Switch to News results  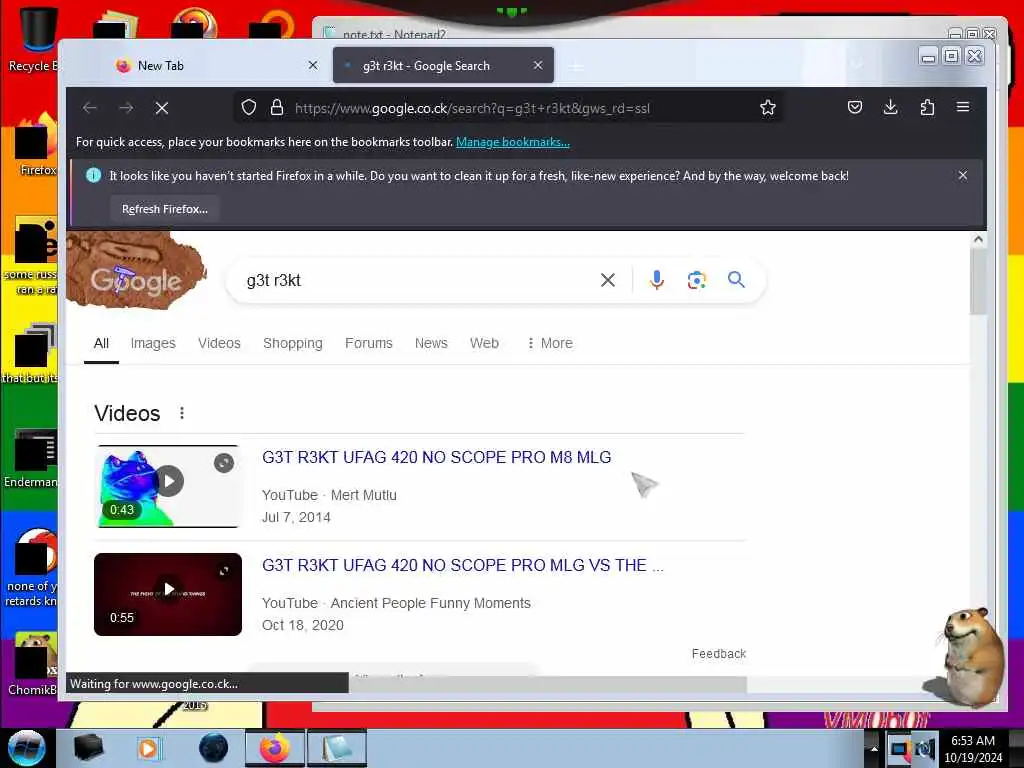click(x=431, y=344)
